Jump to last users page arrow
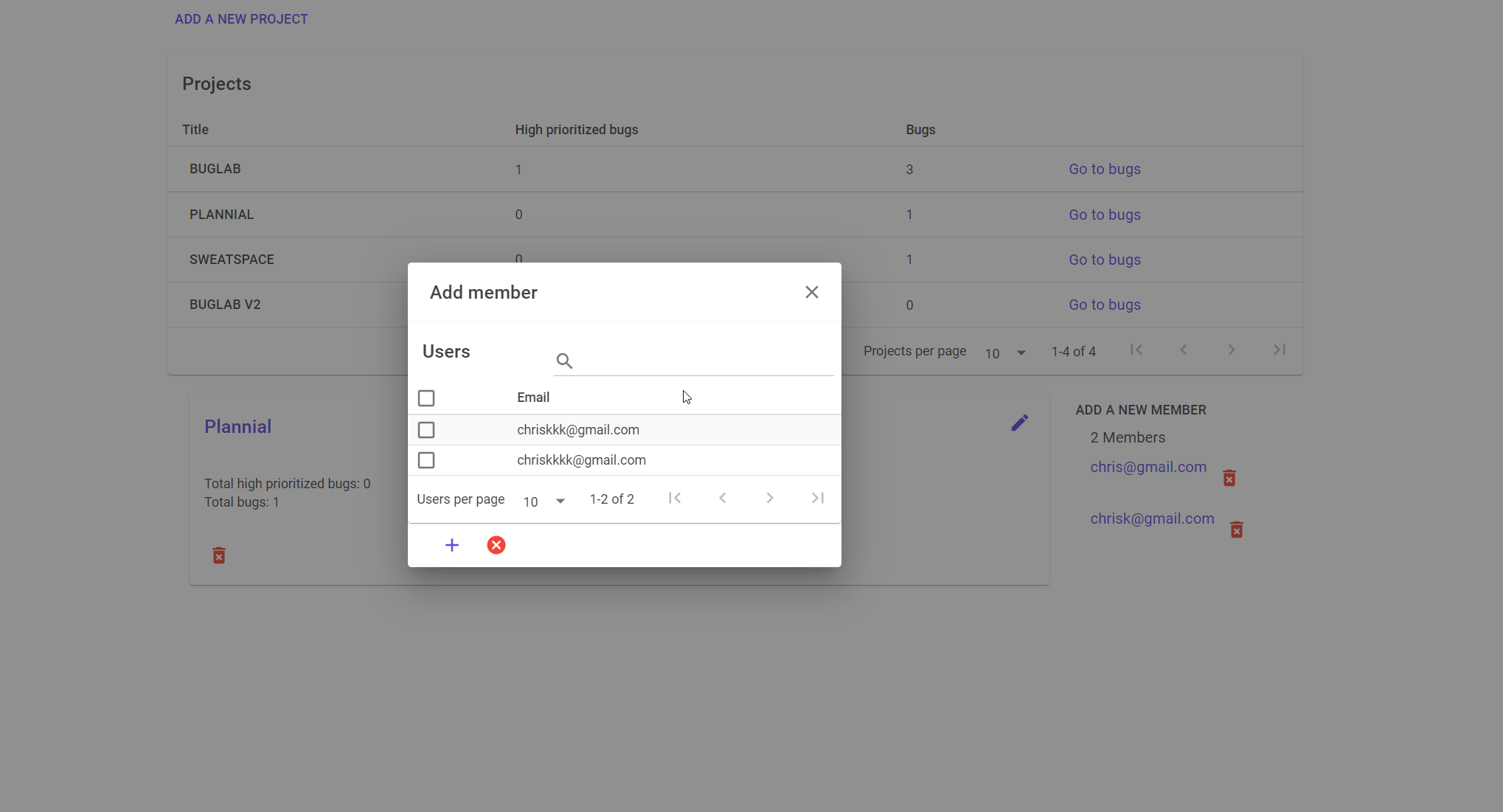The image size is (1503, 812). tap(817, 499)
